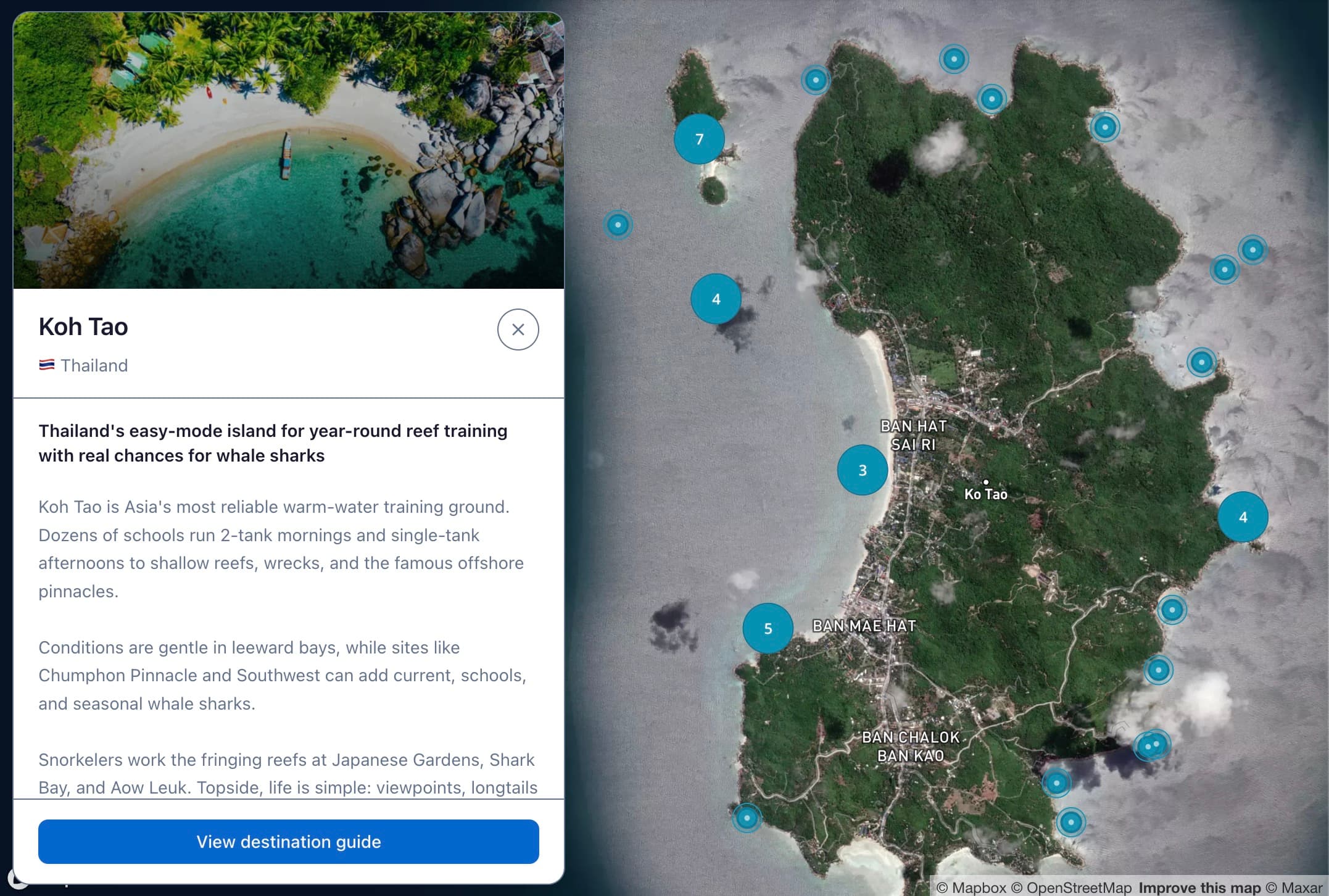This screenshot has width=1329, height=896.
Task: Open the east-coast cluster marker labeled 4
Action: [x=1243, y=516]
